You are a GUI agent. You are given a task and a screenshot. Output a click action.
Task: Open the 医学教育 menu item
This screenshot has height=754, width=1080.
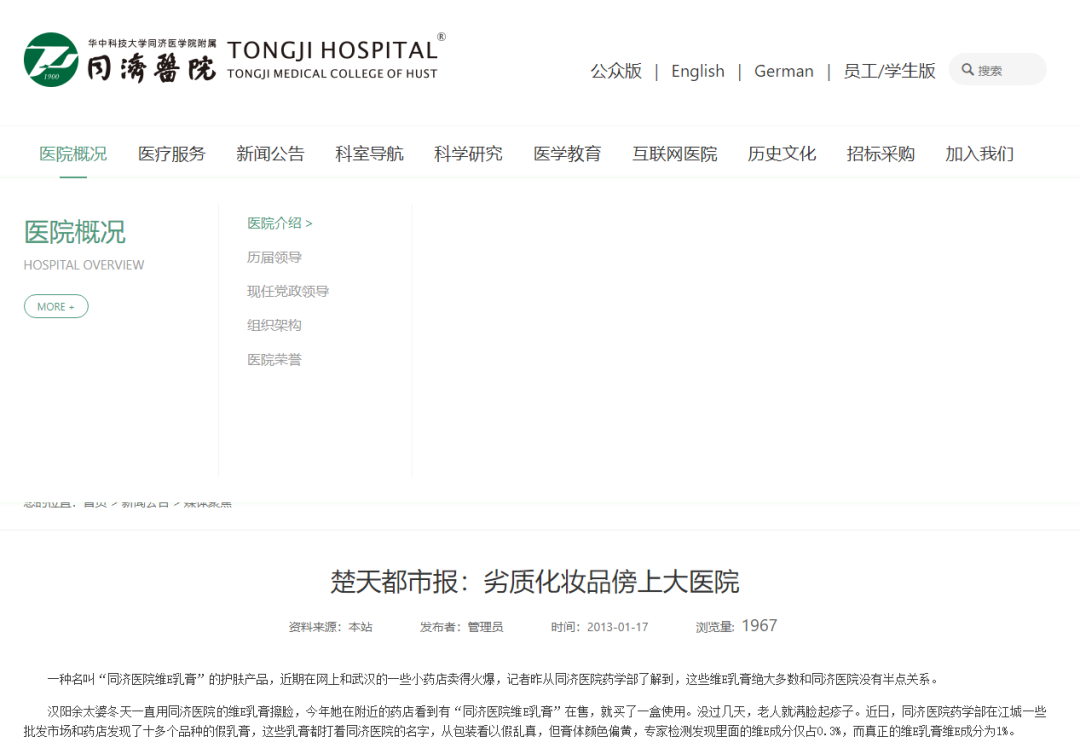click(567, 153)
